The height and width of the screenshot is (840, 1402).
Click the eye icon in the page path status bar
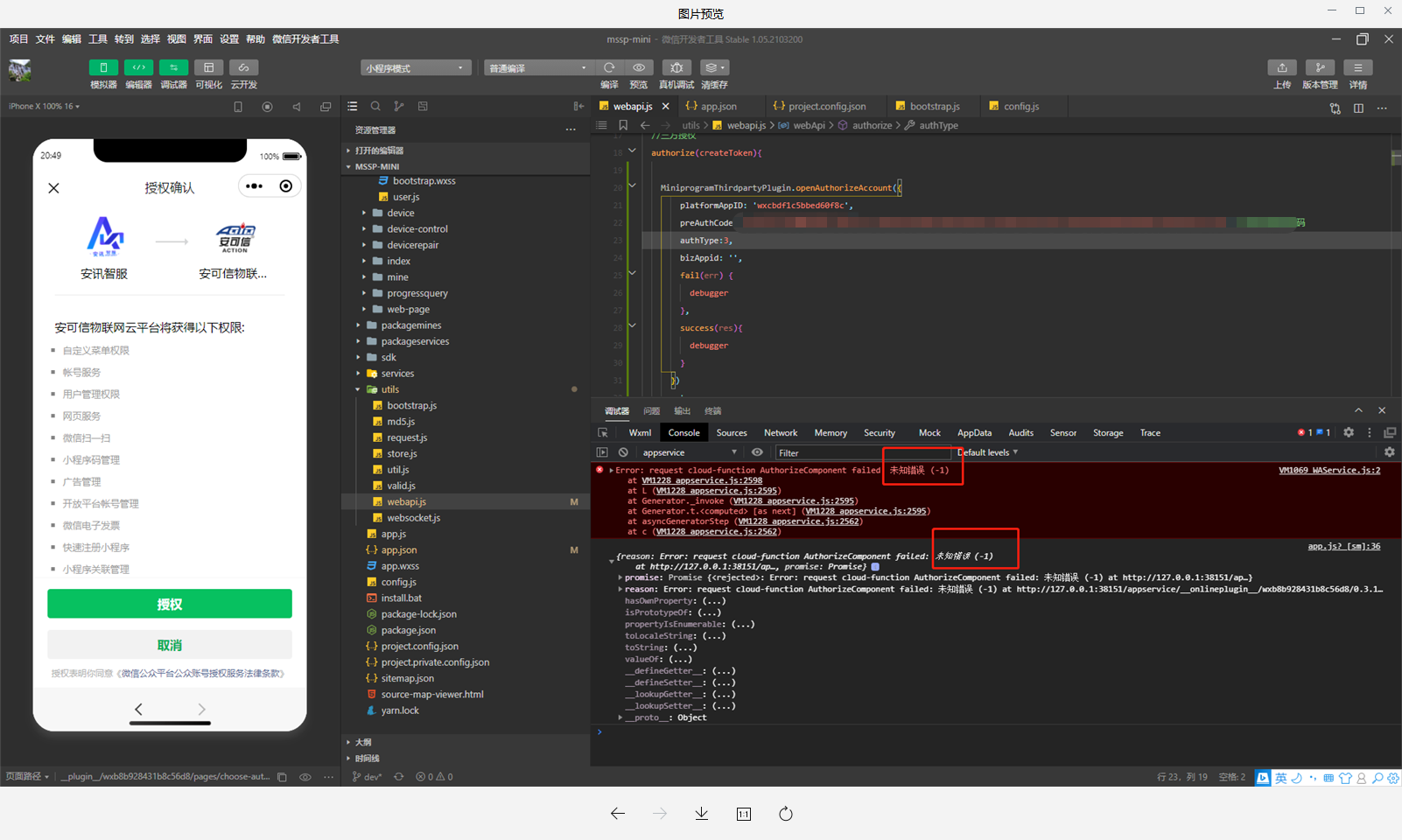click(305, 777)
